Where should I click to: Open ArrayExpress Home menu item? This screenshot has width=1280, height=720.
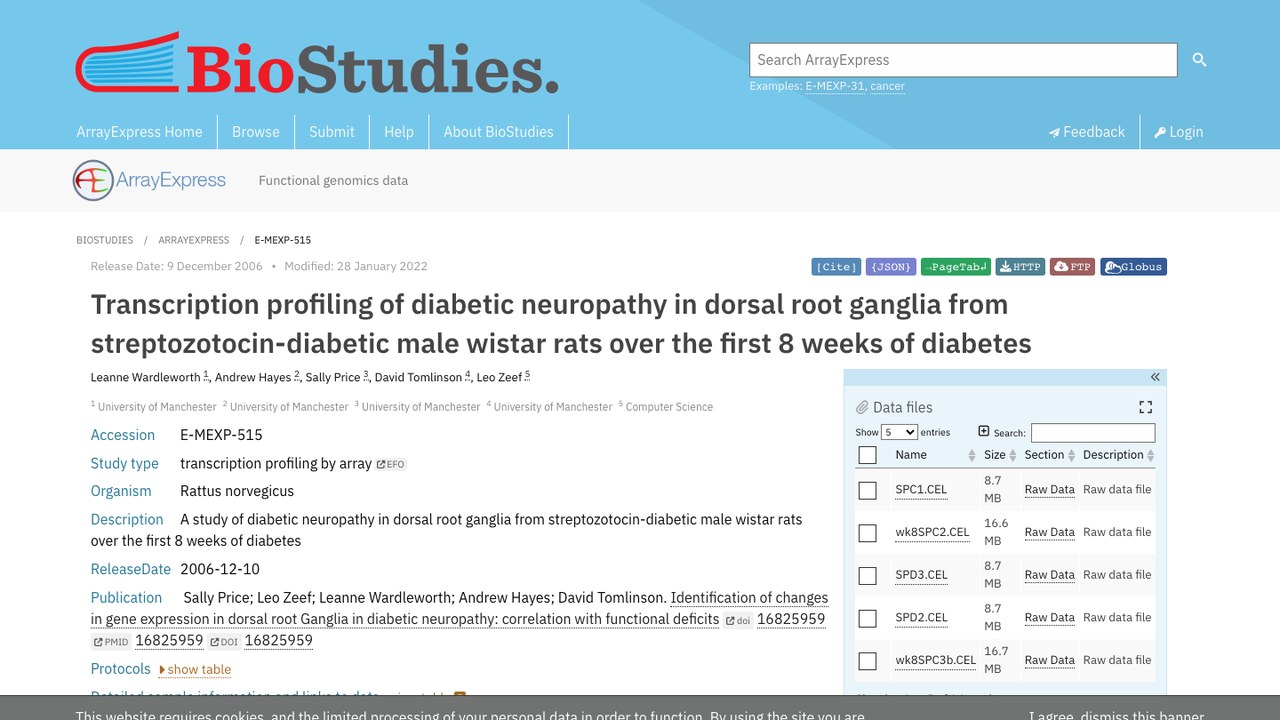pos(139,132)
